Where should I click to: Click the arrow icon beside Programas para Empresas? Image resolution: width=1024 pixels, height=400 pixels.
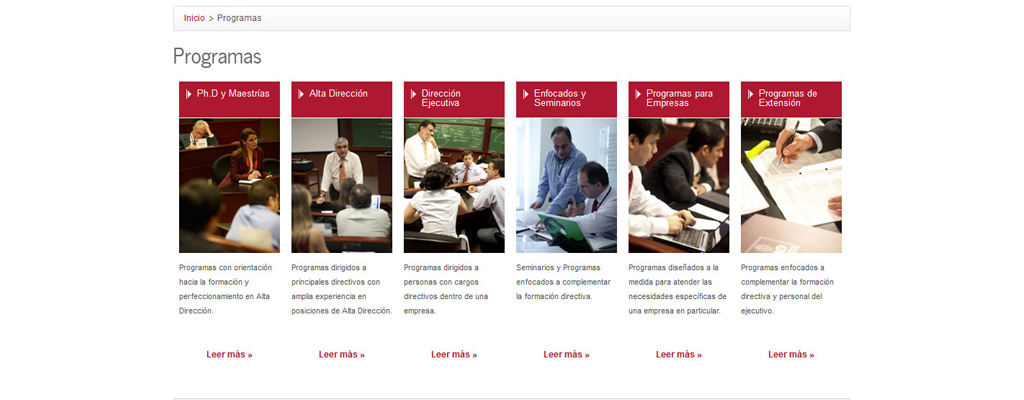click(x=638, y=94)
